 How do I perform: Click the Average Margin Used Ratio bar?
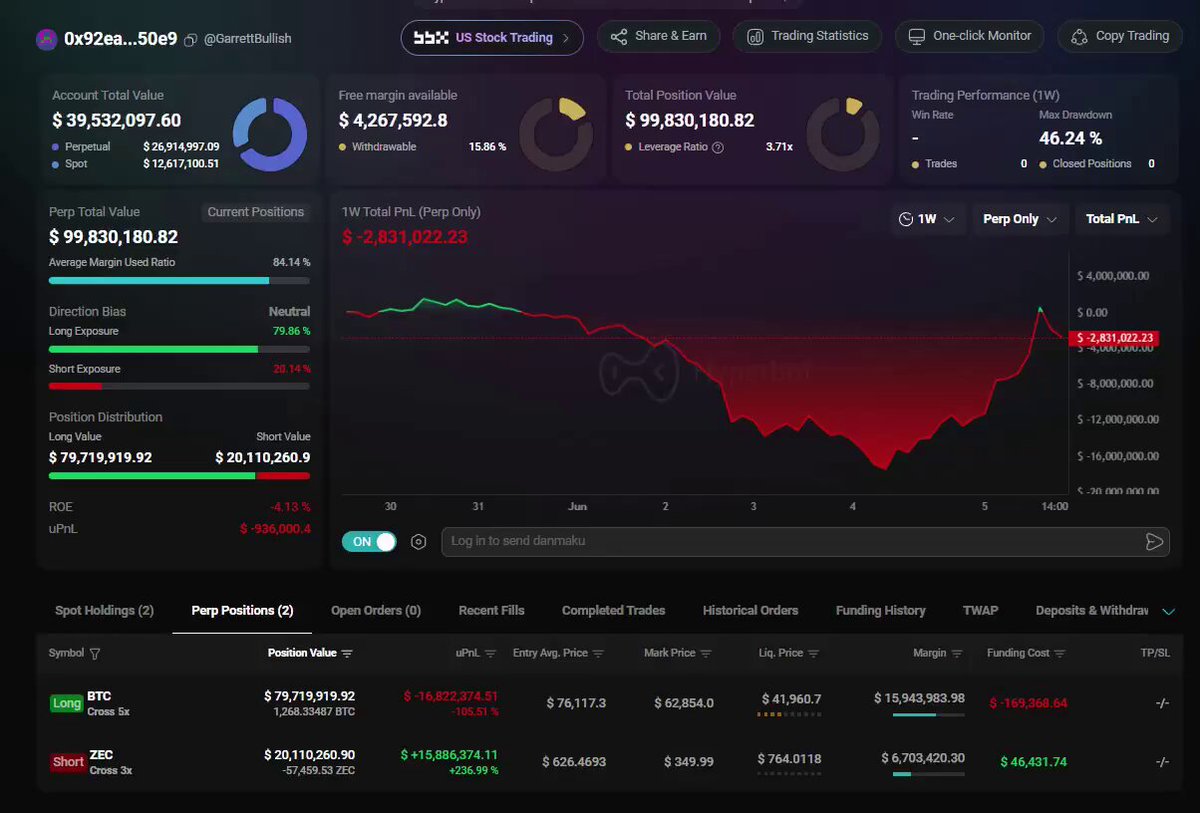179,281
